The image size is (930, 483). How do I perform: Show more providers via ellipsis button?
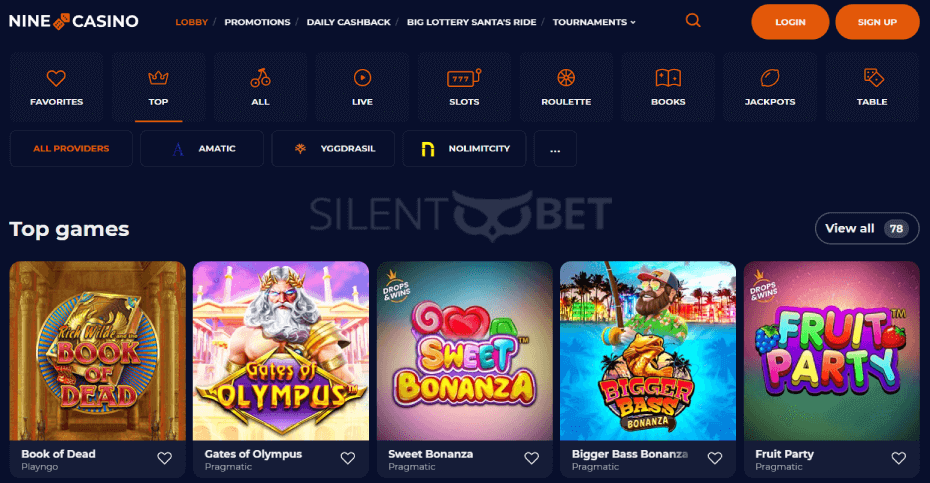click(x=555, y=148)
